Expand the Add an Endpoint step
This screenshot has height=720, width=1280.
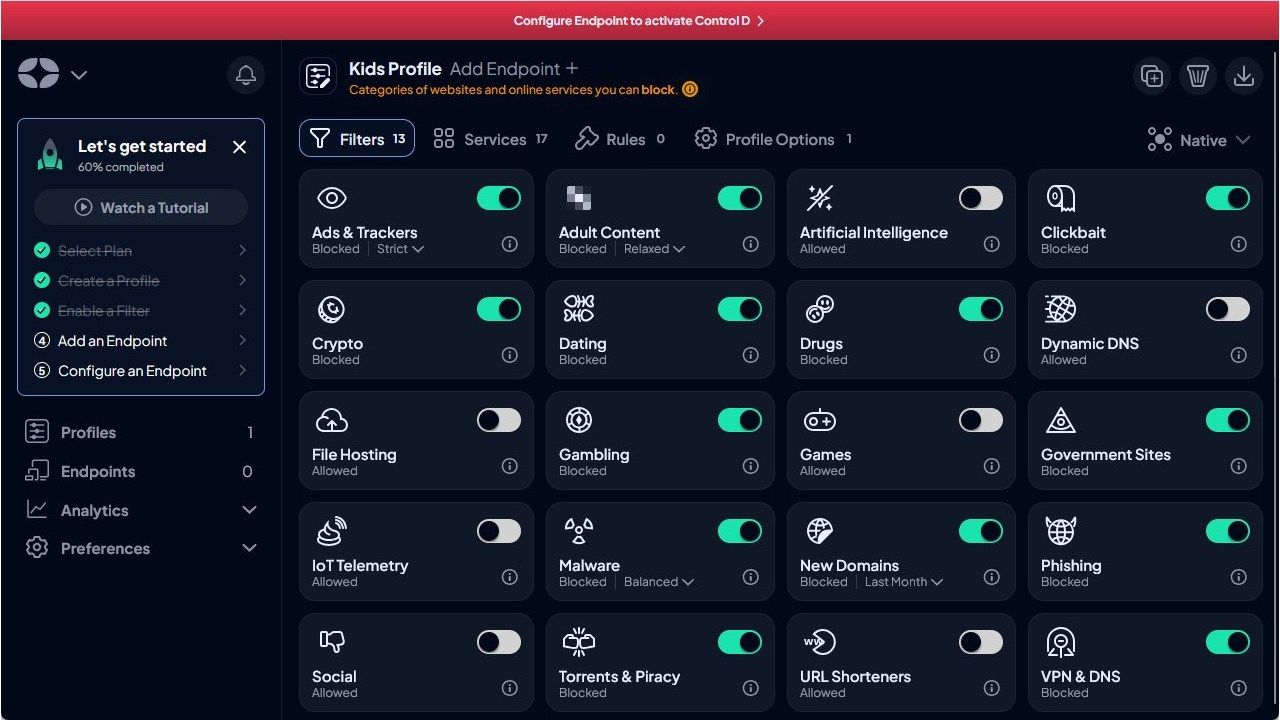[141, 341]
